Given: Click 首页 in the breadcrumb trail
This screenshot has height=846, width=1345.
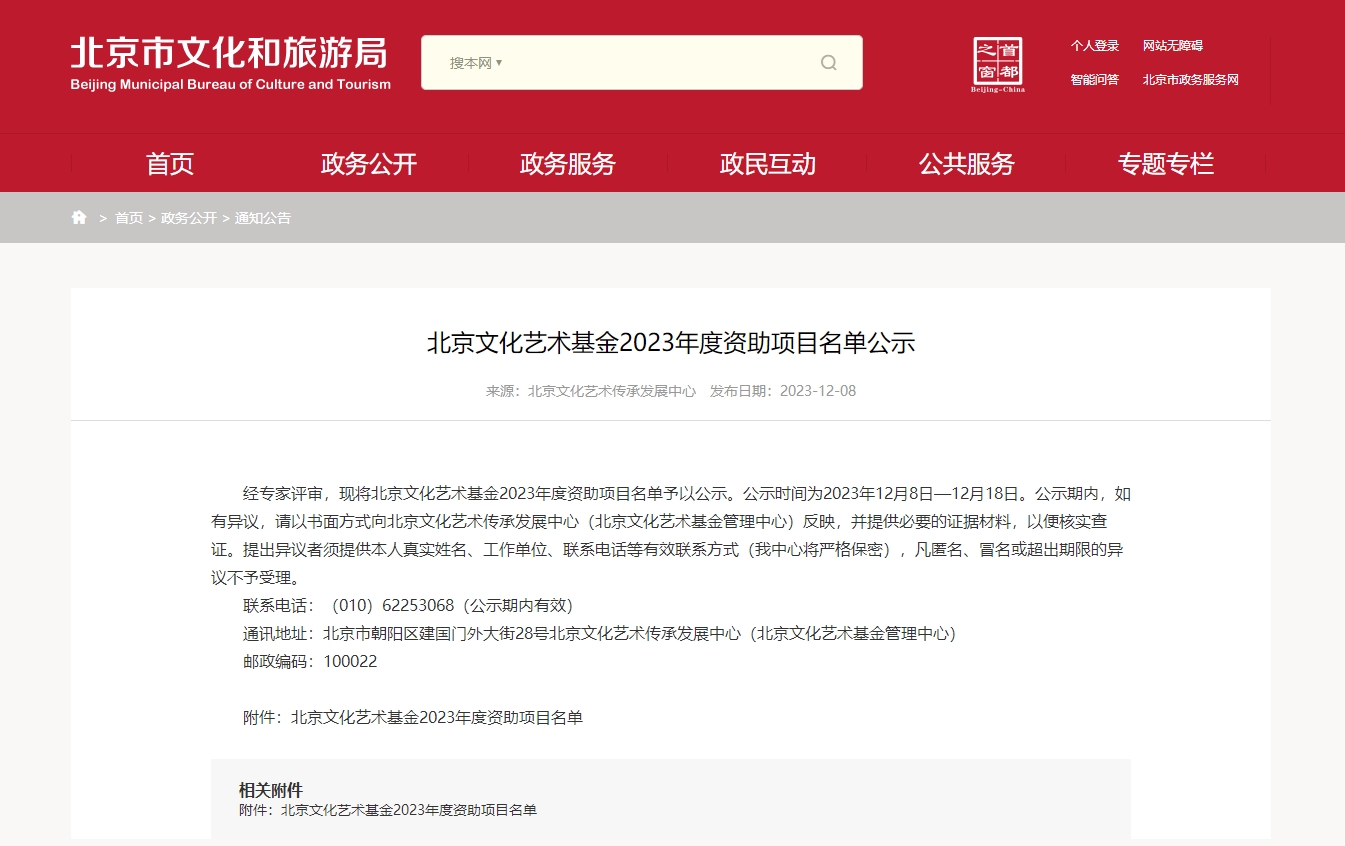Looking at the screenshot, I should pyautogui.click(x=129, y=218).
